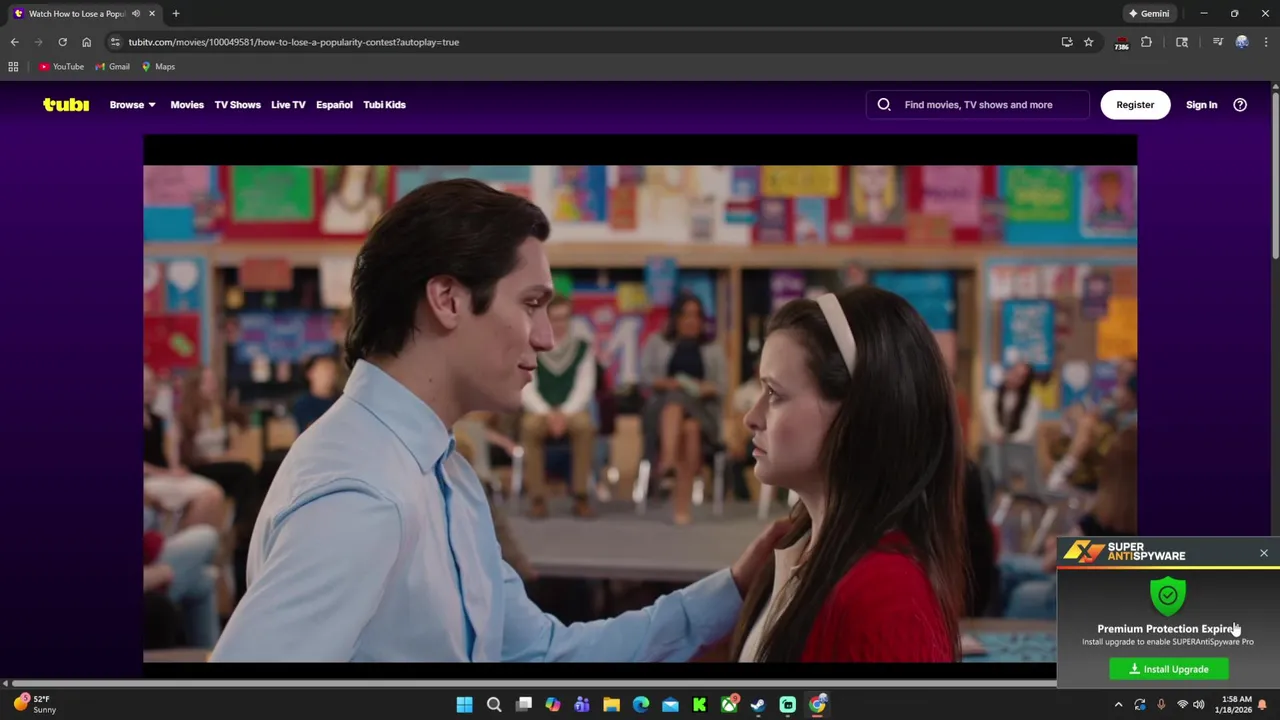Viewport: 1280px width, 720px height.
Task: Open the Maps bookmark
Action: tap(158, 67)
